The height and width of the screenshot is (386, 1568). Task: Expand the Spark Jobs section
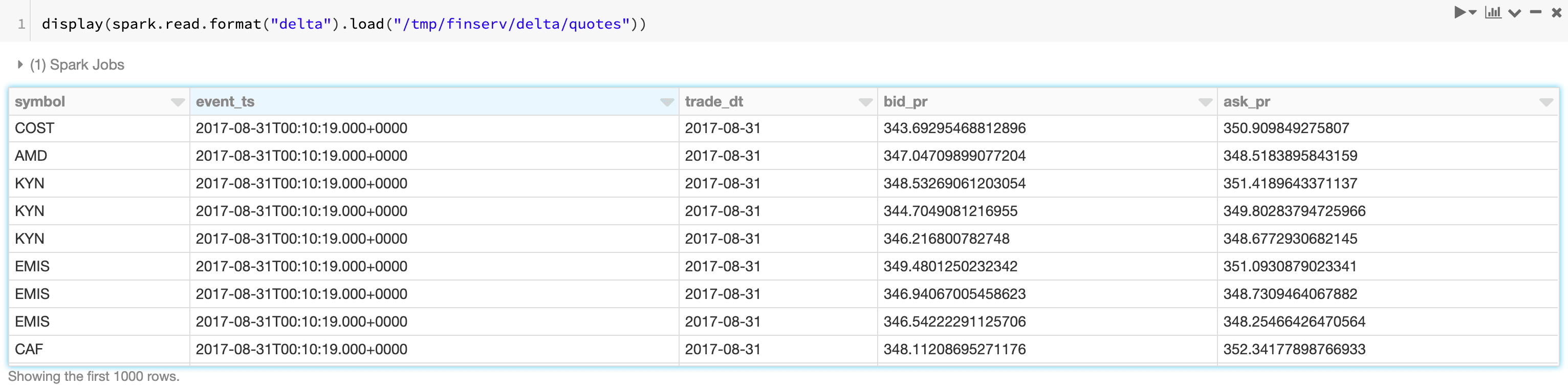coord(20,65)
